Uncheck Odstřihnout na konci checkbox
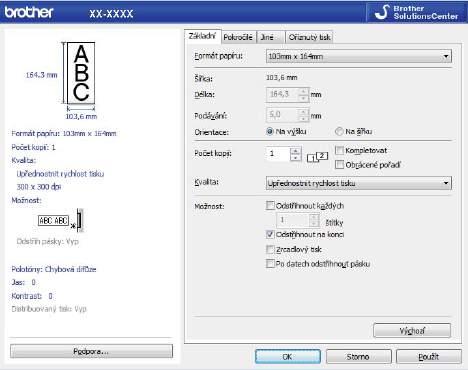Viewport: 468px width, 370px height. [270, 234]
